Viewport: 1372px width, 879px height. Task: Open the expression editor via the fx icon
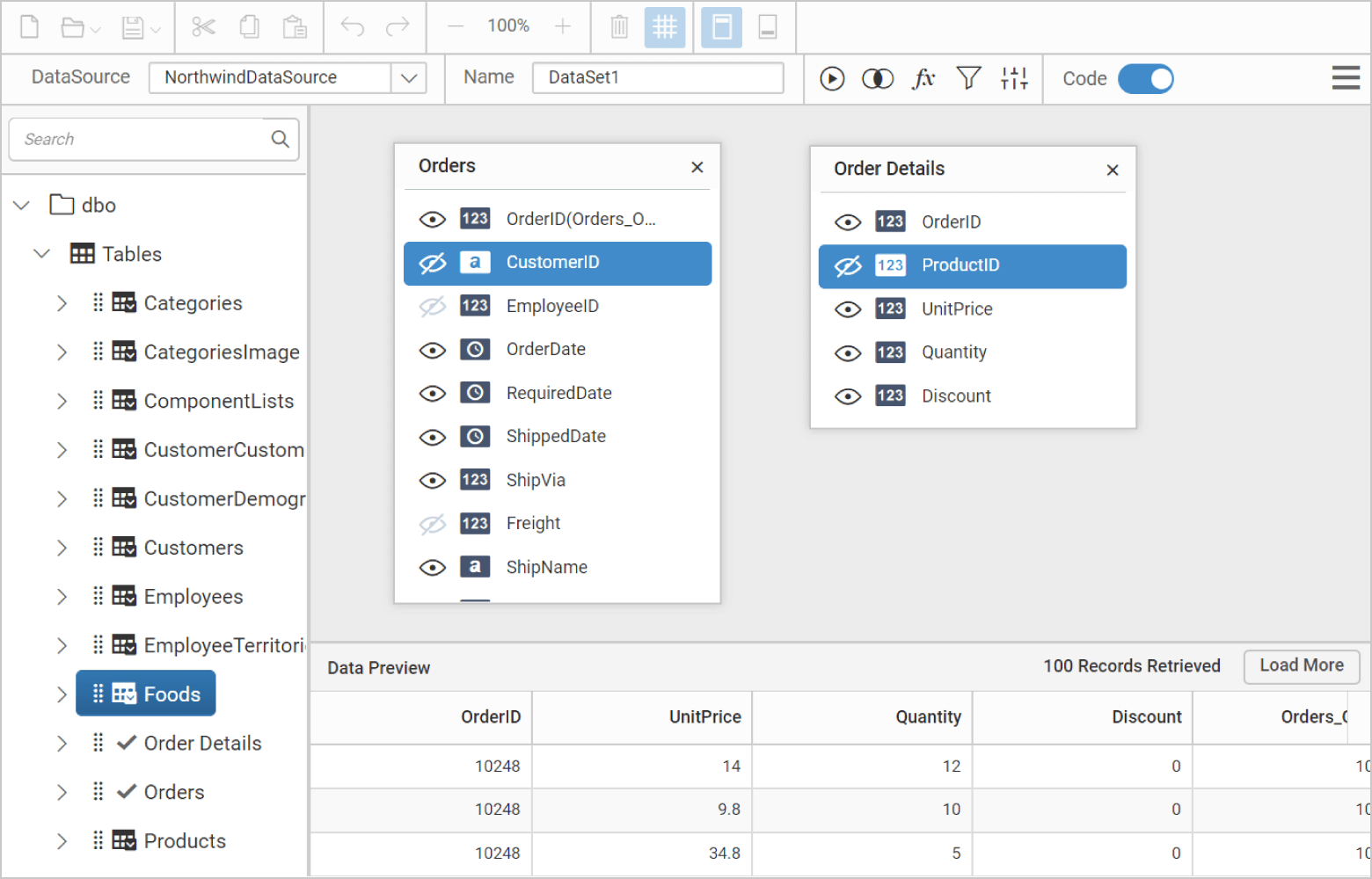[923, 78]
